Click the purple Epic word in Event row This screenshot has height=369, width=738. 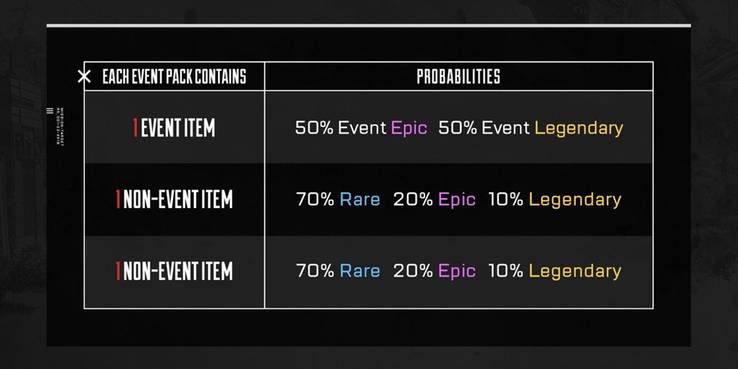coord(409,128)
